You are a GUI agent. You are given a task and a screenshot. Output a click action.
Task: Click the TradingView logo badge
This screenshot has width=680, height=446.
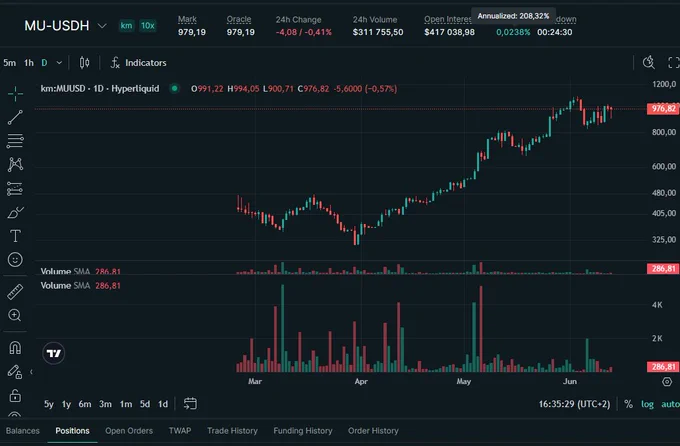pos(54,353)
